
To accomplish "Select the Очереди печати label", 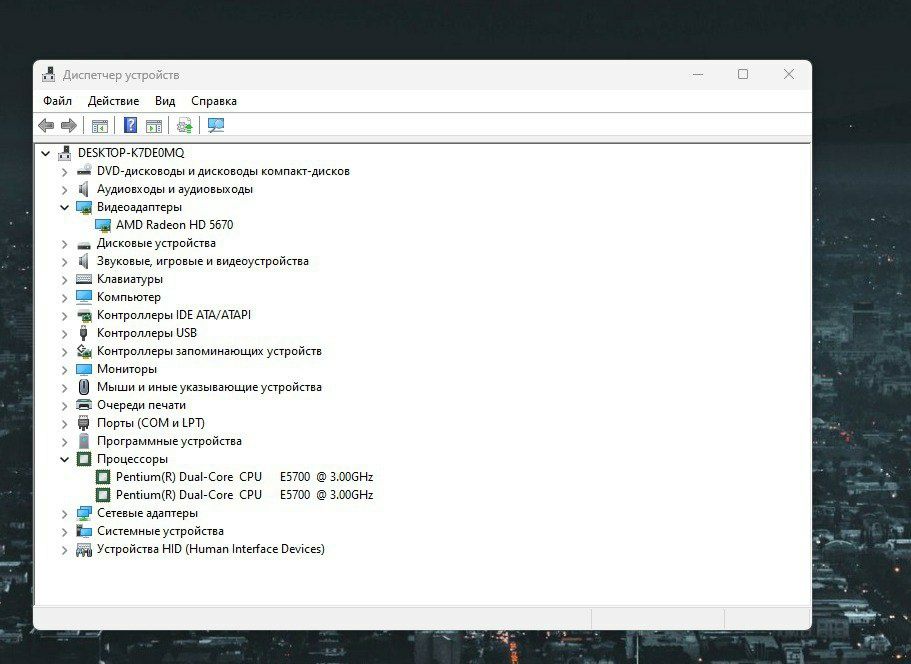I will pyautogui.click(x=141, y=405).
